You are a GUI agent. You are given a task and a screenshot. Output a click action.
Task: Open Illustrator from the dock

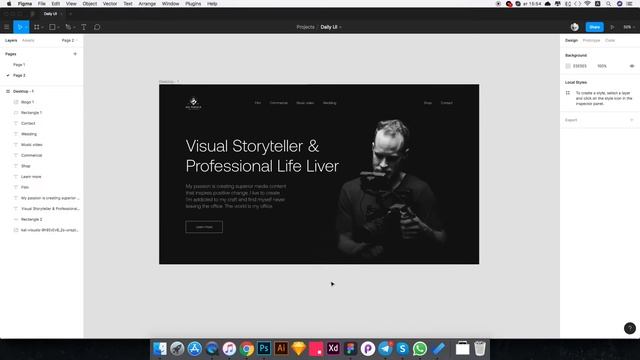(x=281, y=349)
